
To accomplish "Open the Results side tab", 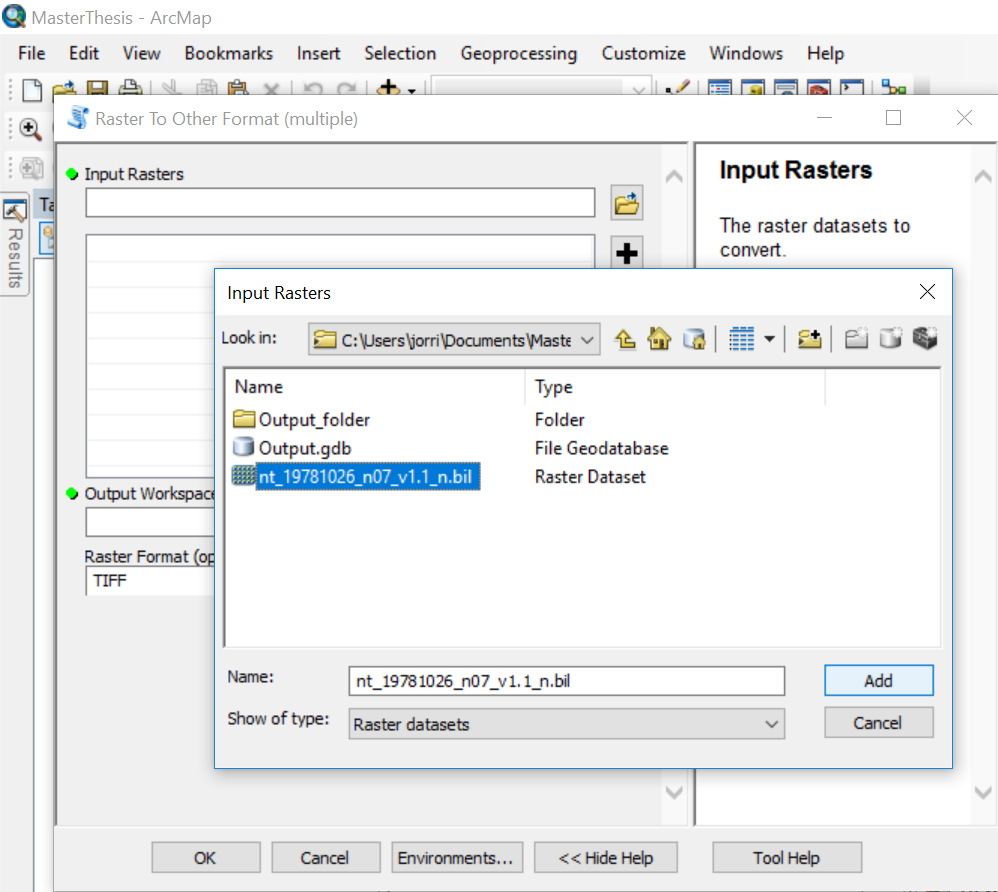I will point(15,245).
